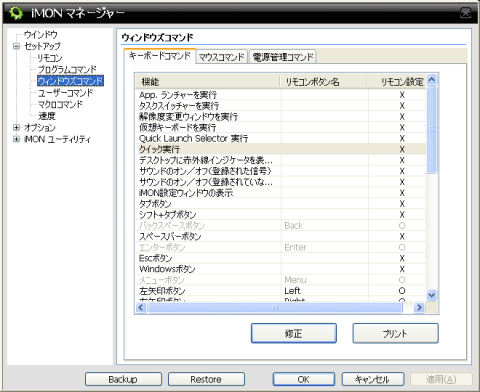
Task: Click the iMON gear logo in title bar
Action: [15, 13]
